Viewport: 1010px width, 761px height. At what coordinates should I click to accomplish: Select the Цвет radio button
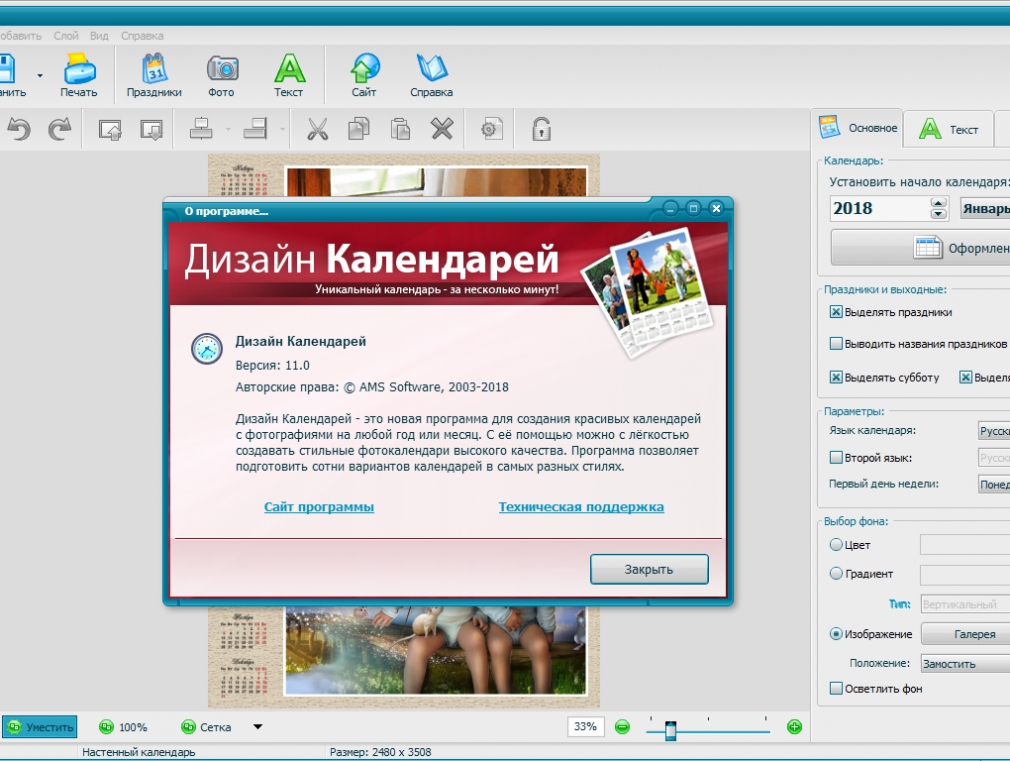pos(836,544)
